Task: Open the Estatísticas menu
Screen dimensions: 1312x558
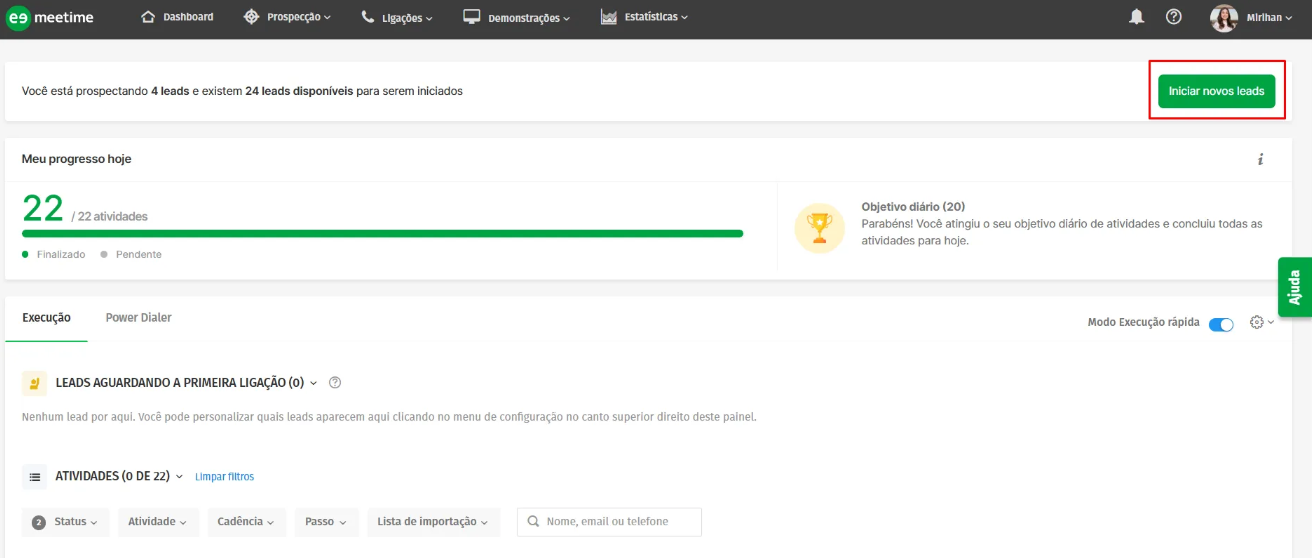Action: (x=644, y=17)
